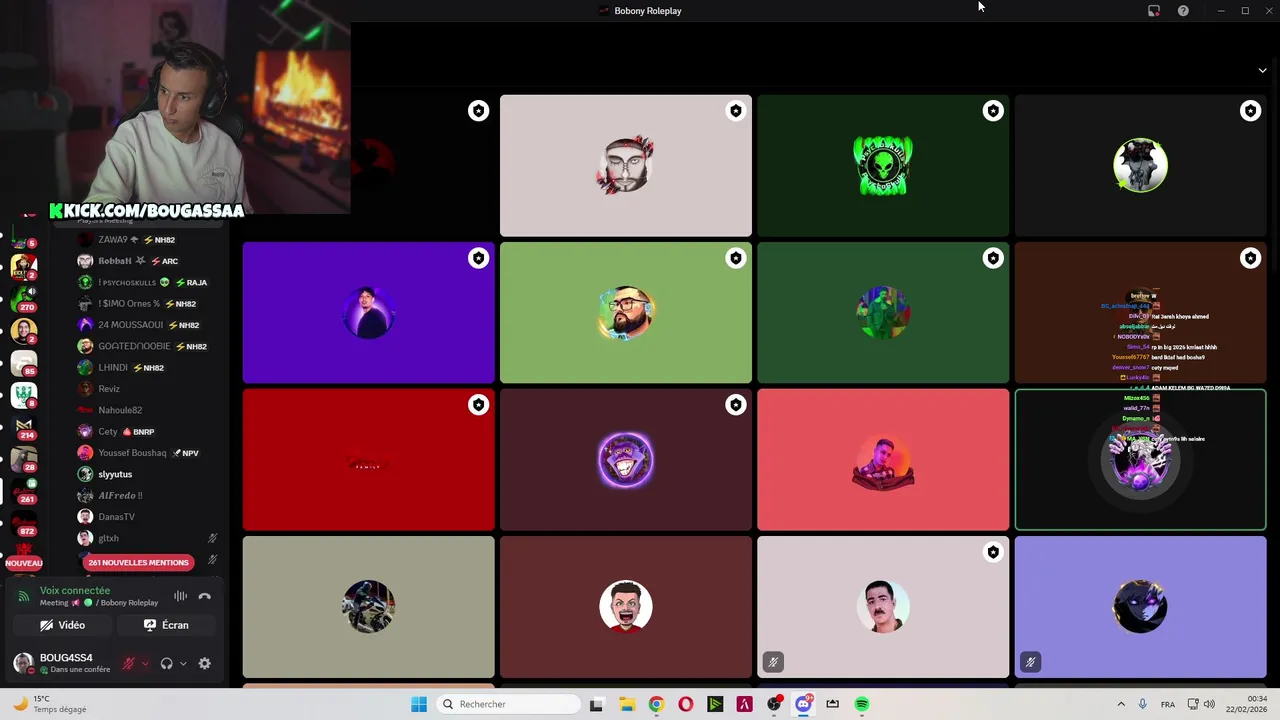Screen dimensions: 1280x720
Task: Open headphone output options arrow
Action: [x=183, y=663]
